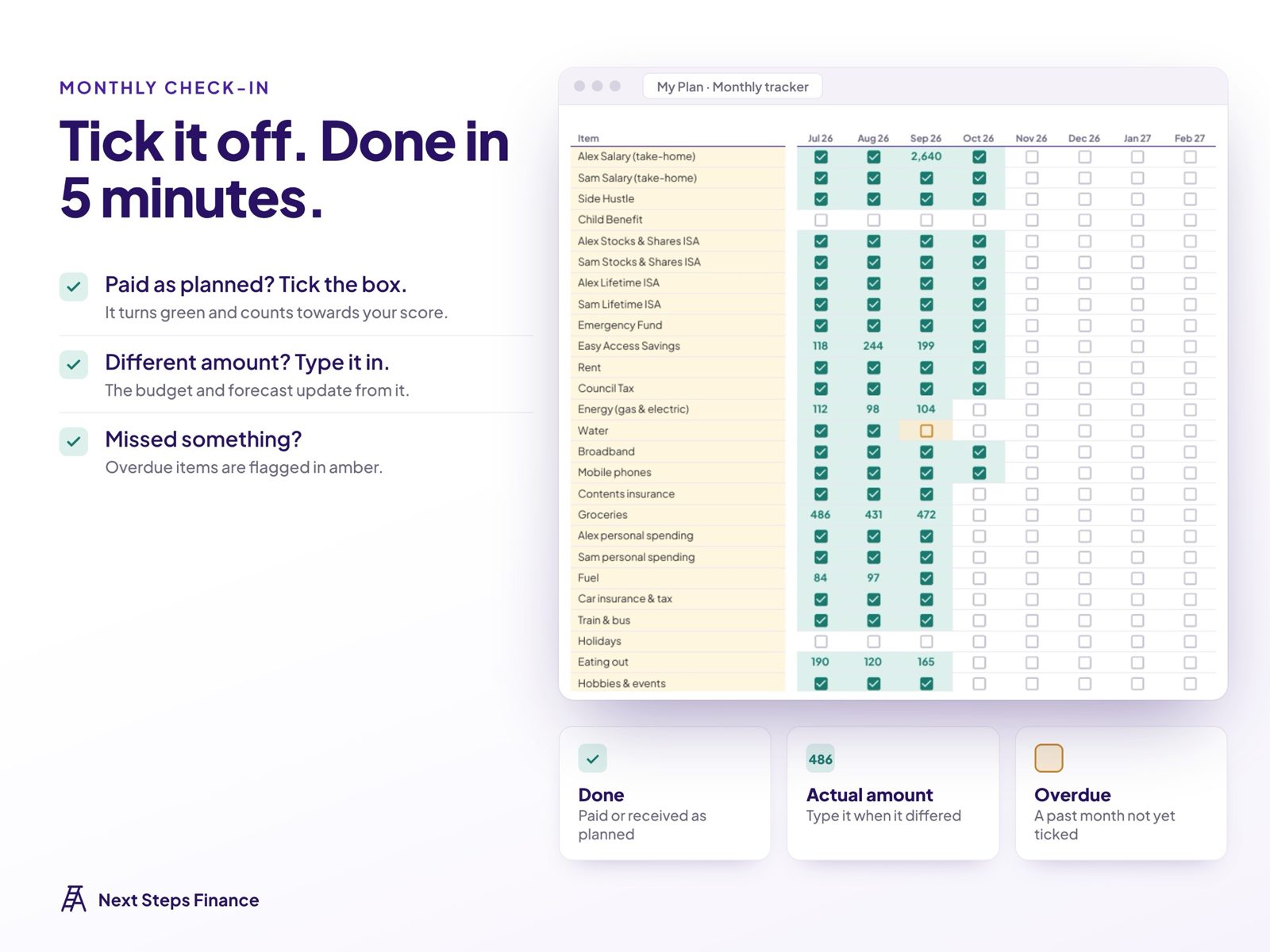Click the amber Overdue legend swatch

pos(1049,758)
